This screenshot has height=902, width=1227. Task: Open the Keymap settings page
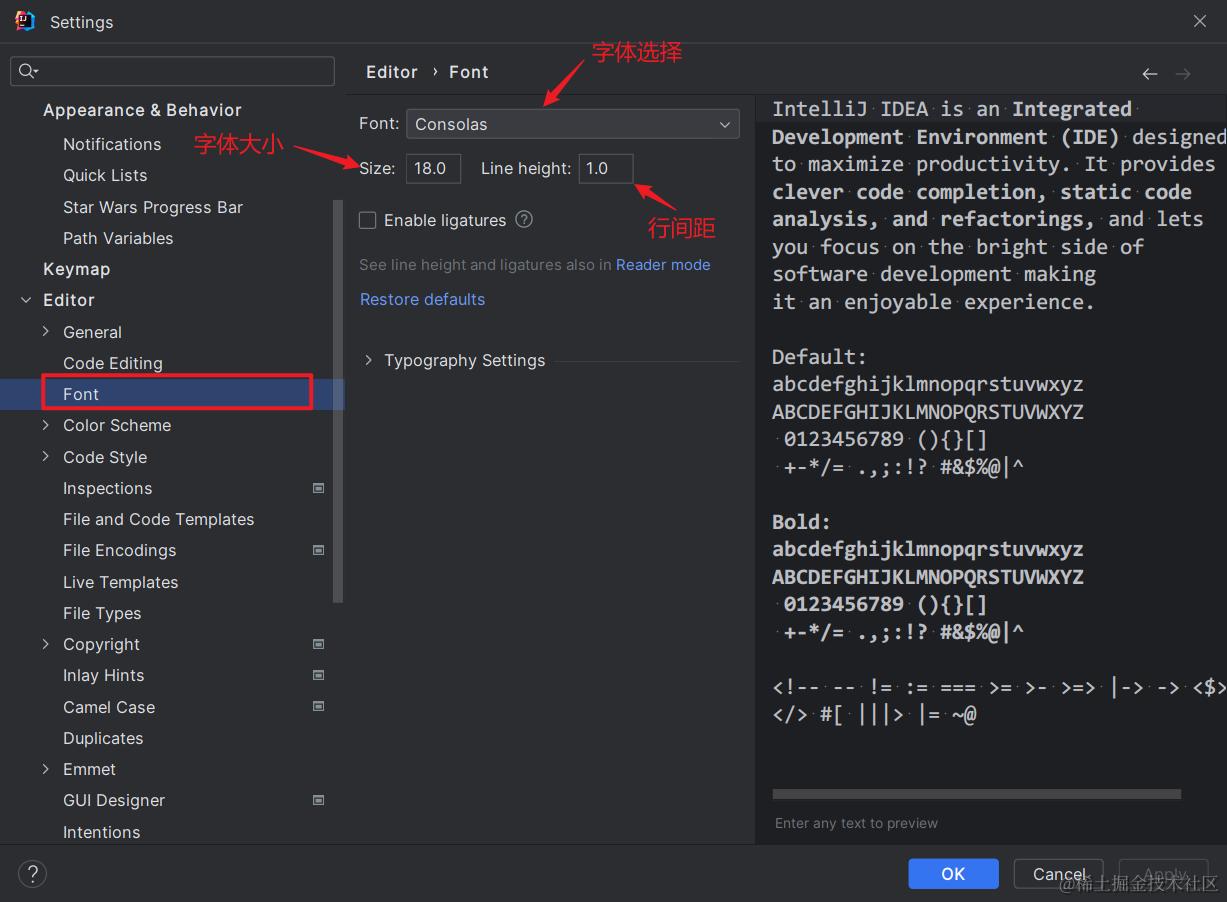pos(77,269)
